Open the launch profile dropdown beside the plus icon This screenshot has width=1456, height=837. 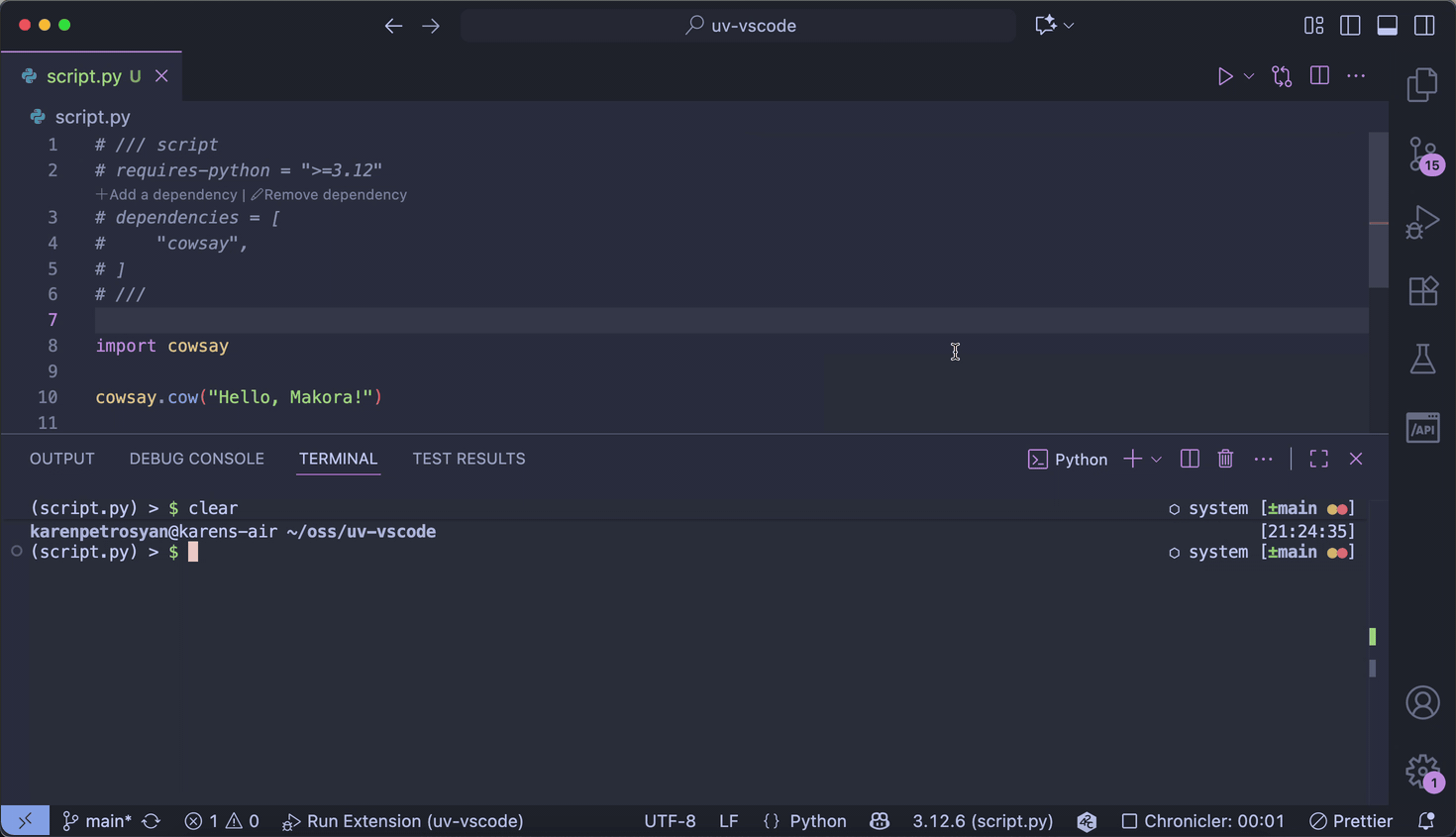pyautogui.click(x=1156, y=459)
